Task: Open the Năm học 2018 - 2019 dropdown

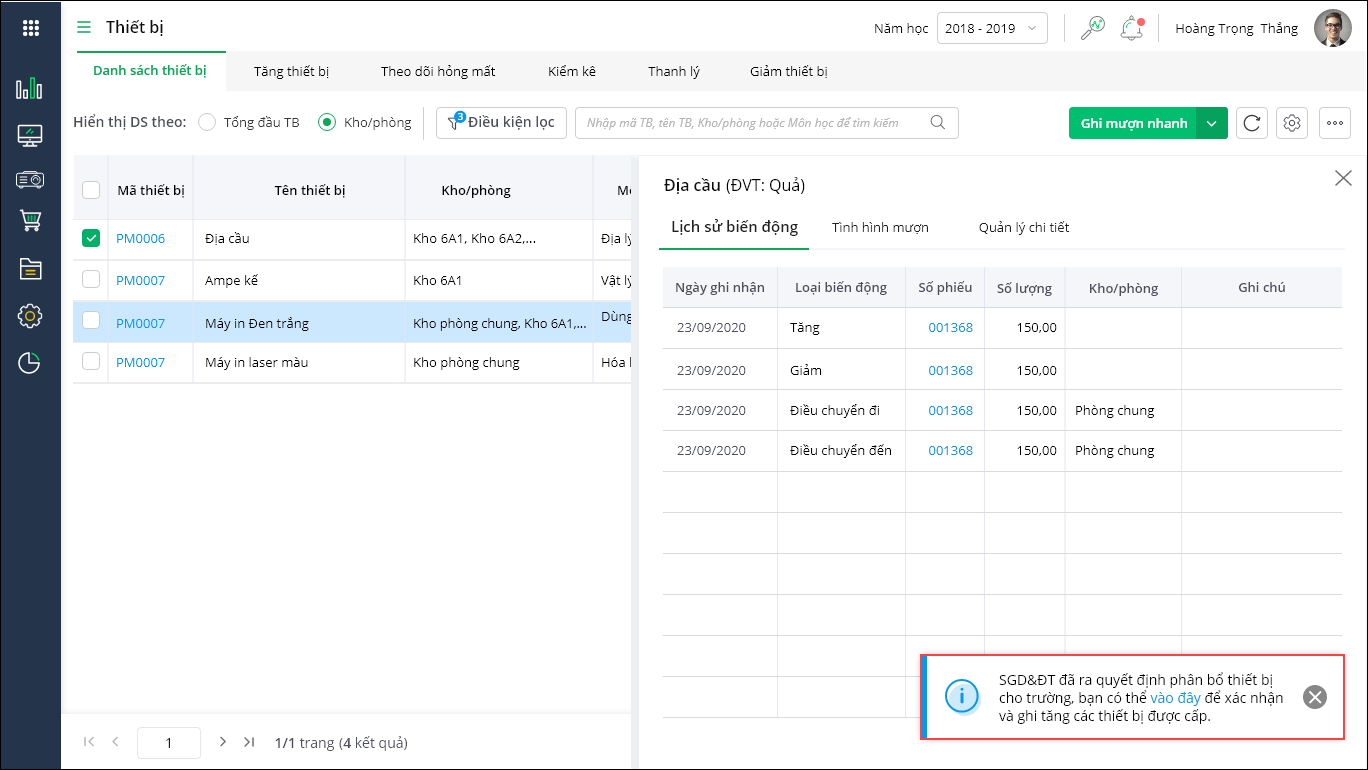Action: tap(992, 28)
